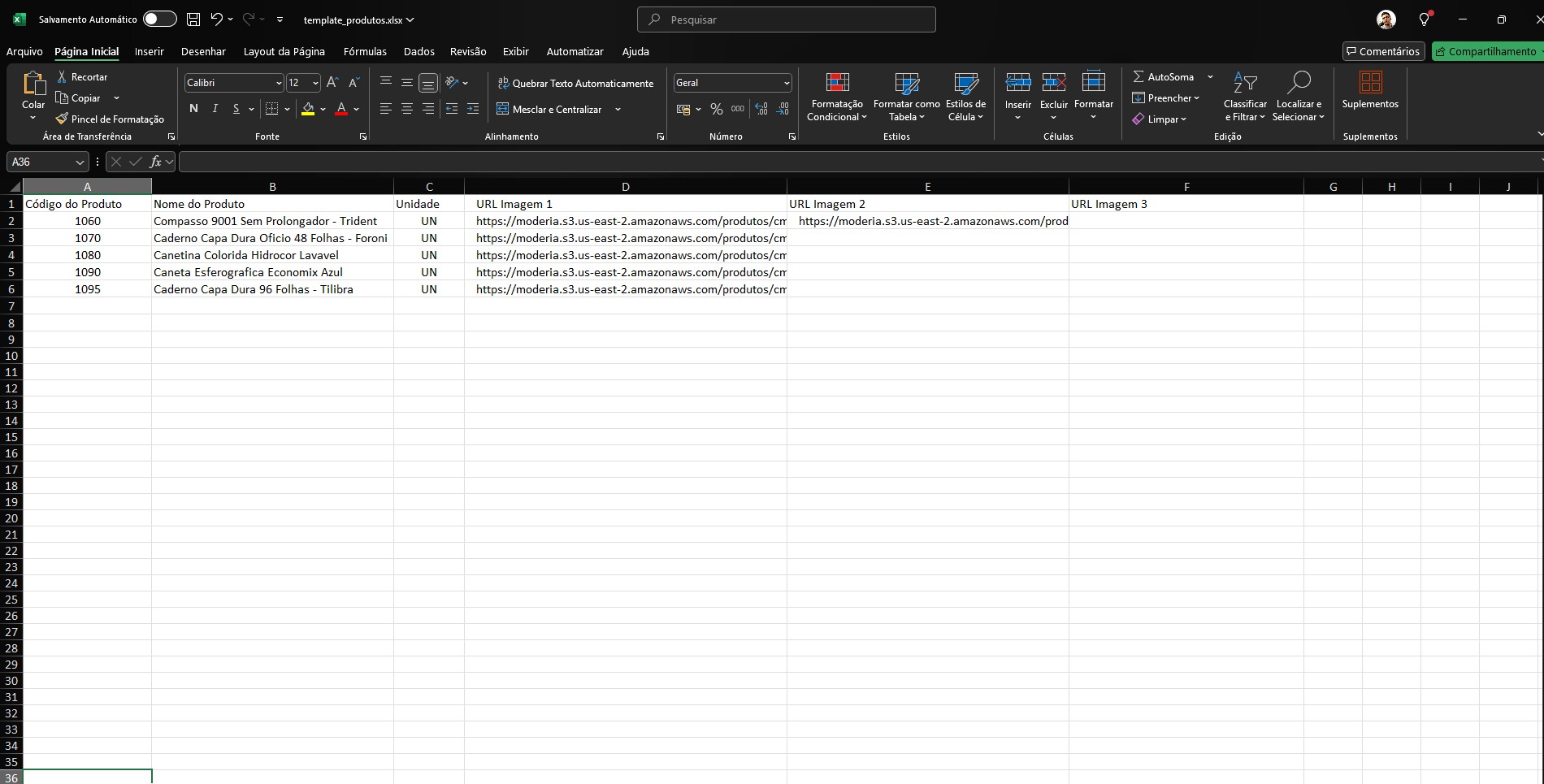The width and height of the screenshot is (1544, 784).
Task: Click the Compartilhamento button
Action: (1486, 51)
